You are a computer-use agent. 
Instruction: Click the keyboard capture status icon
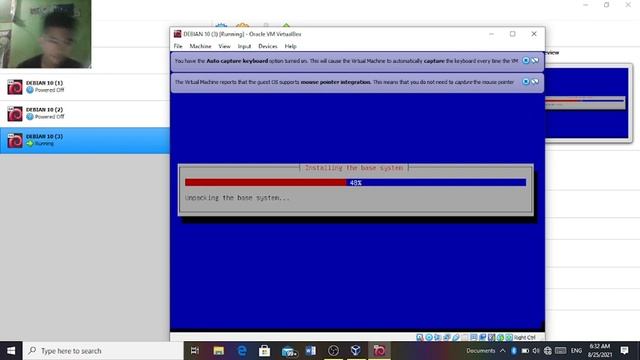coord(509,337)
